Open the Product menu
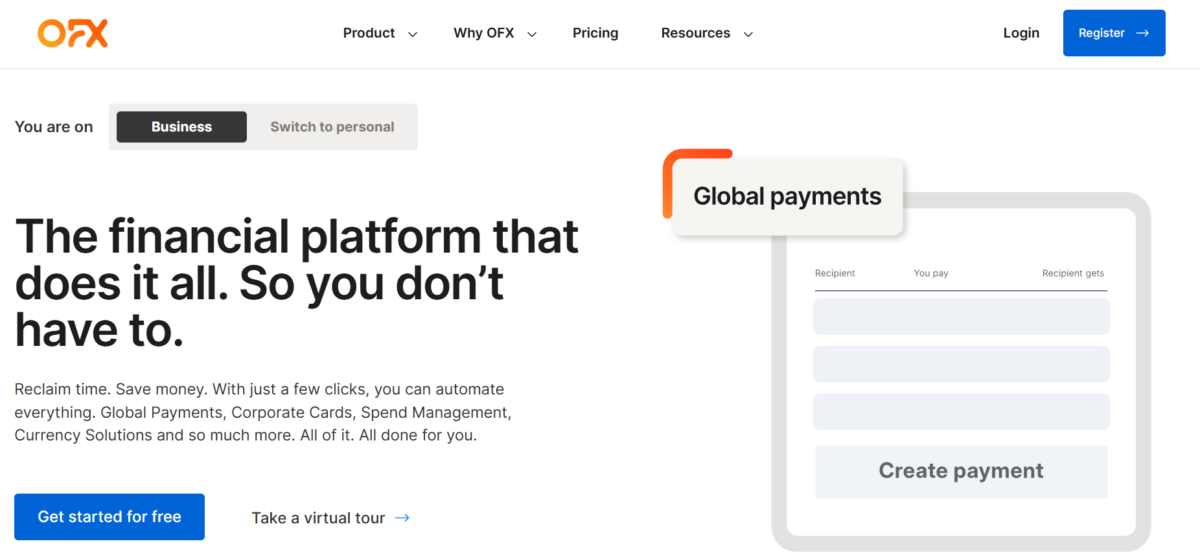 point(369,33)
